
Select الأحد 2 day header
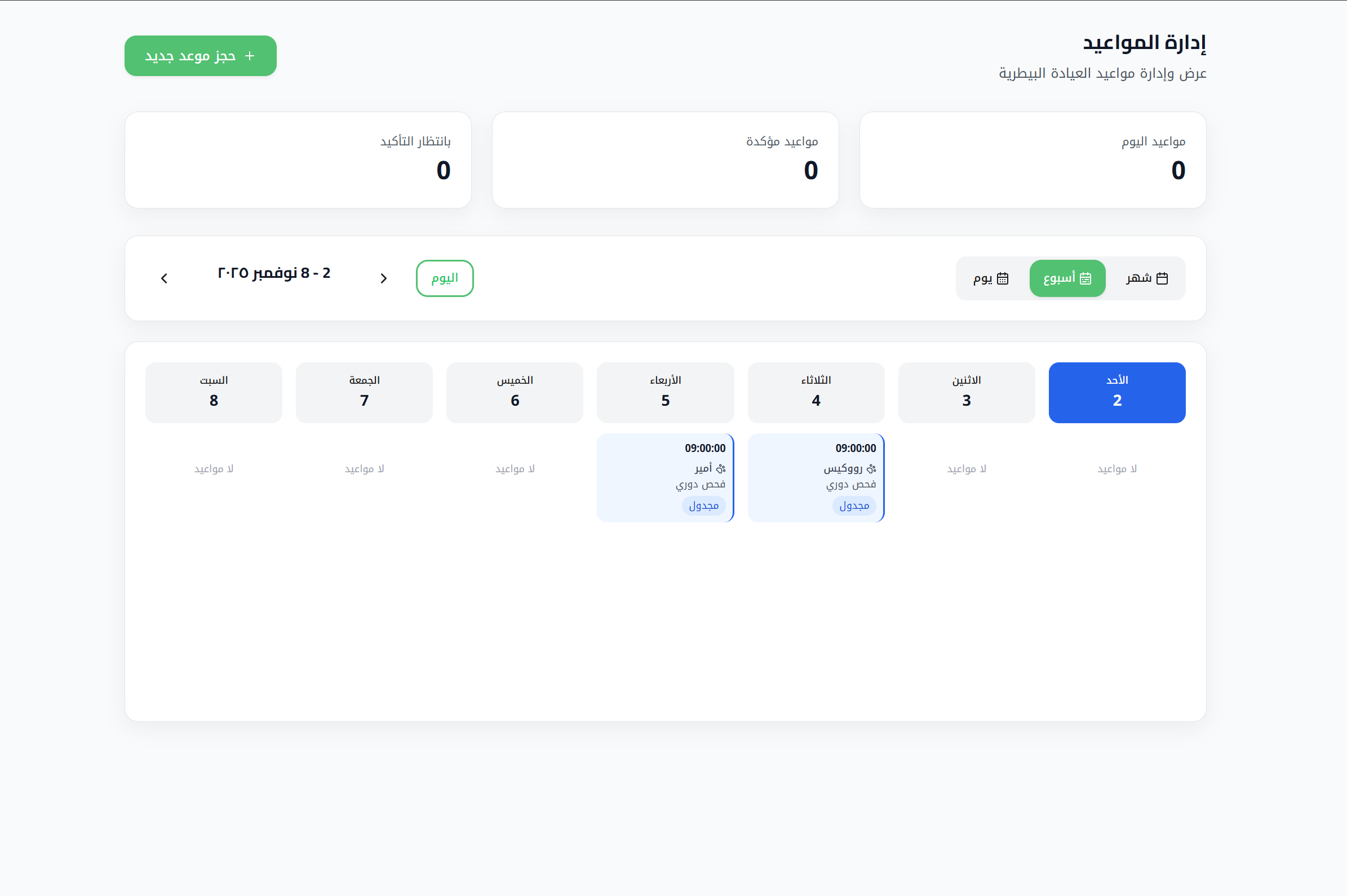click(1116, 393)
